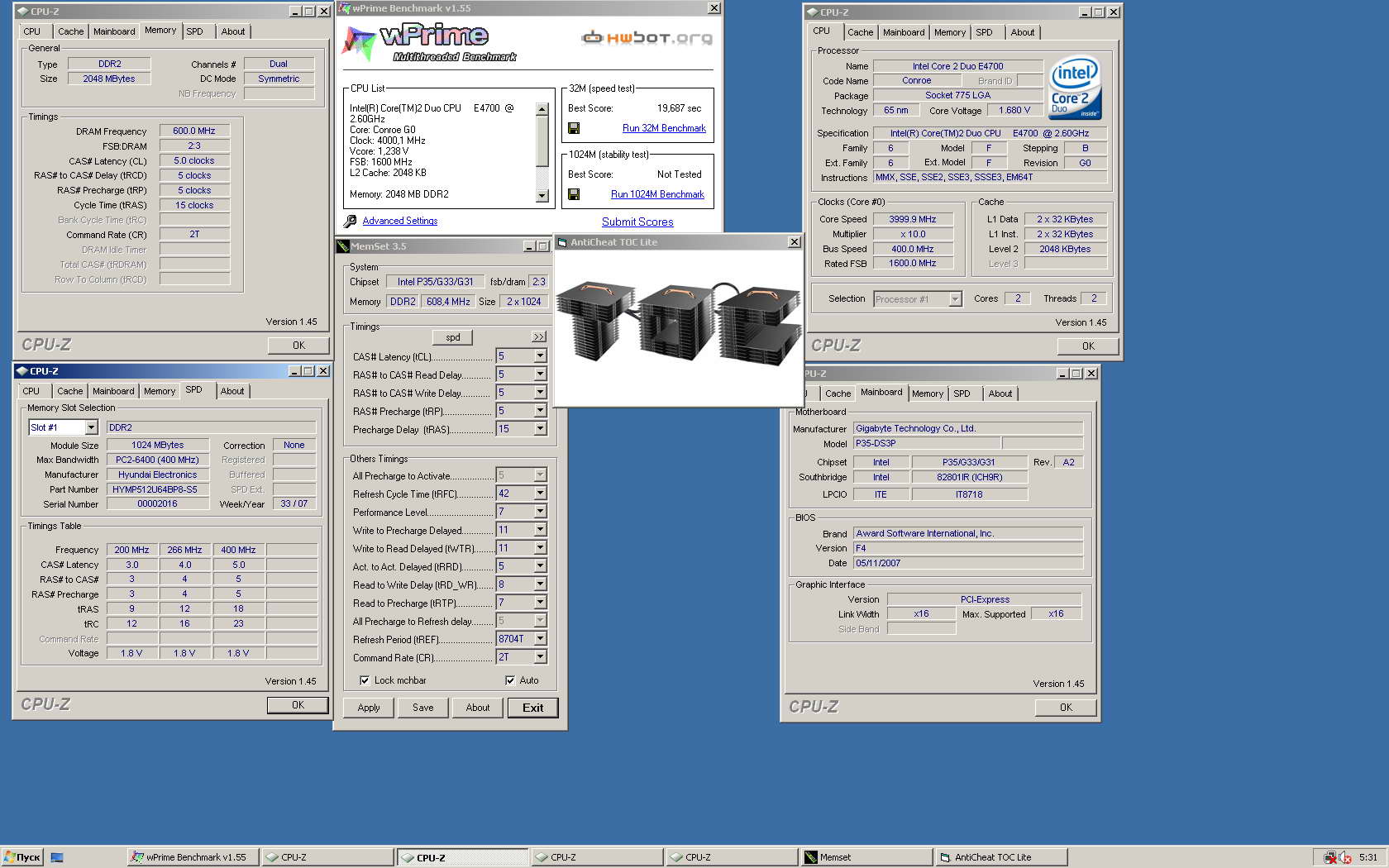Click the Exit button in MemSet

pos(533,708)
